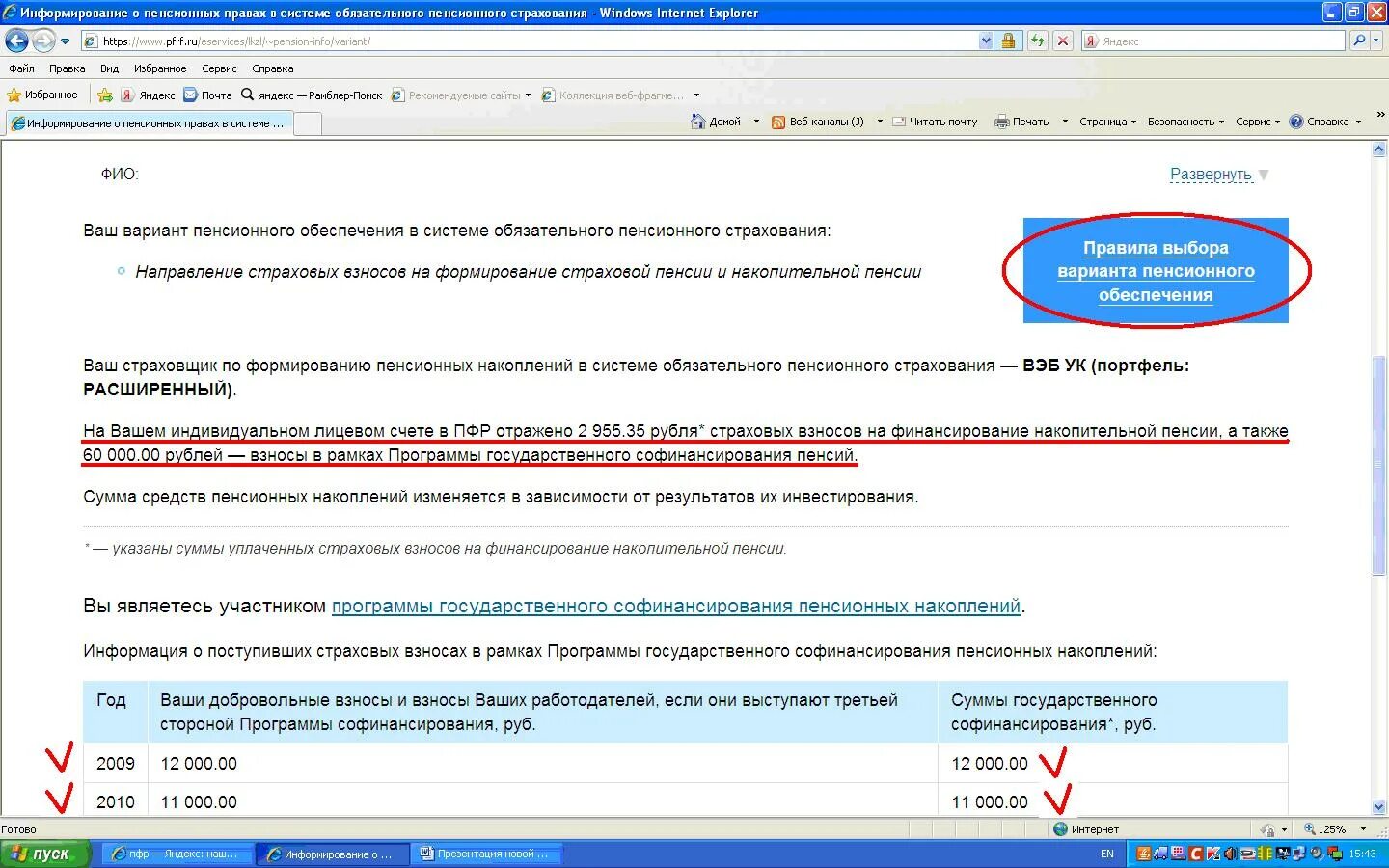Open Яндекс — Рамблер-Поиск favorite
This screenshot has height=868, width=1389.
click(312, 95)
